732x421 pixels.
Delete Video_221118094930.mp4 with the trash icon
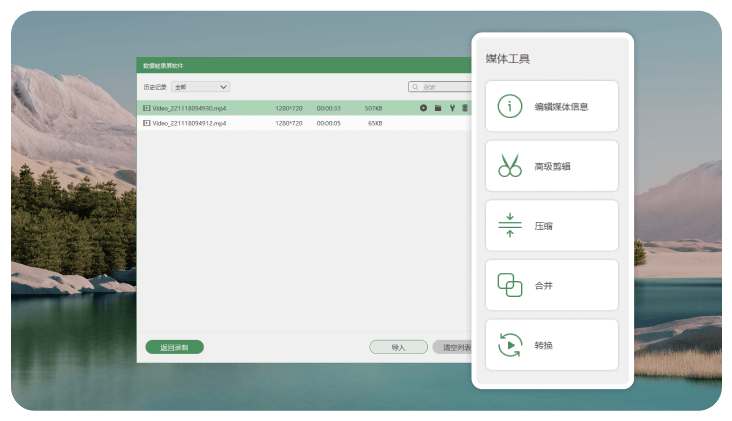[x=465, y=108]
